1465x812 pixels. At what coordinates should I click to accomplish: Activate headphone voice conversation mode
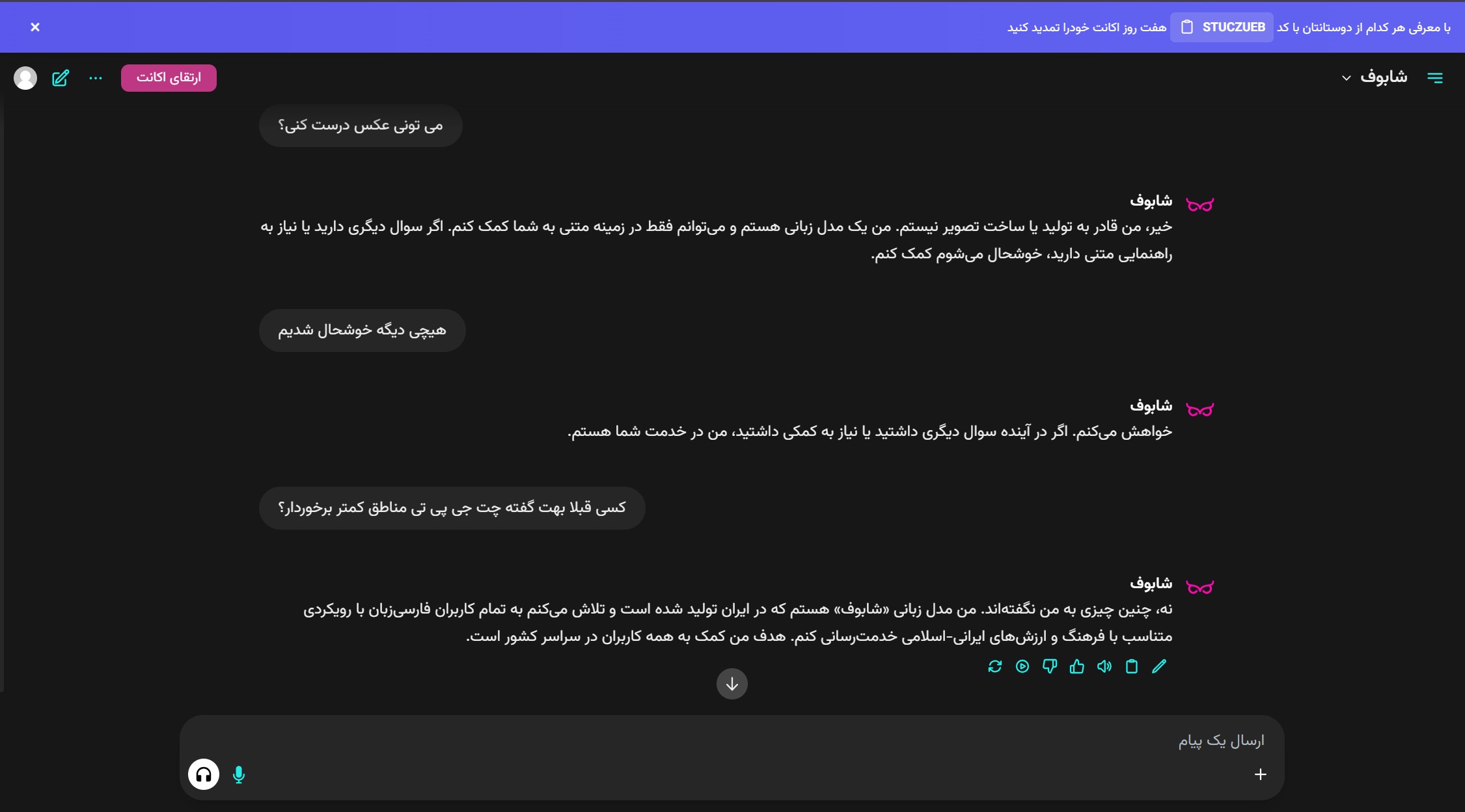(204, 774)
